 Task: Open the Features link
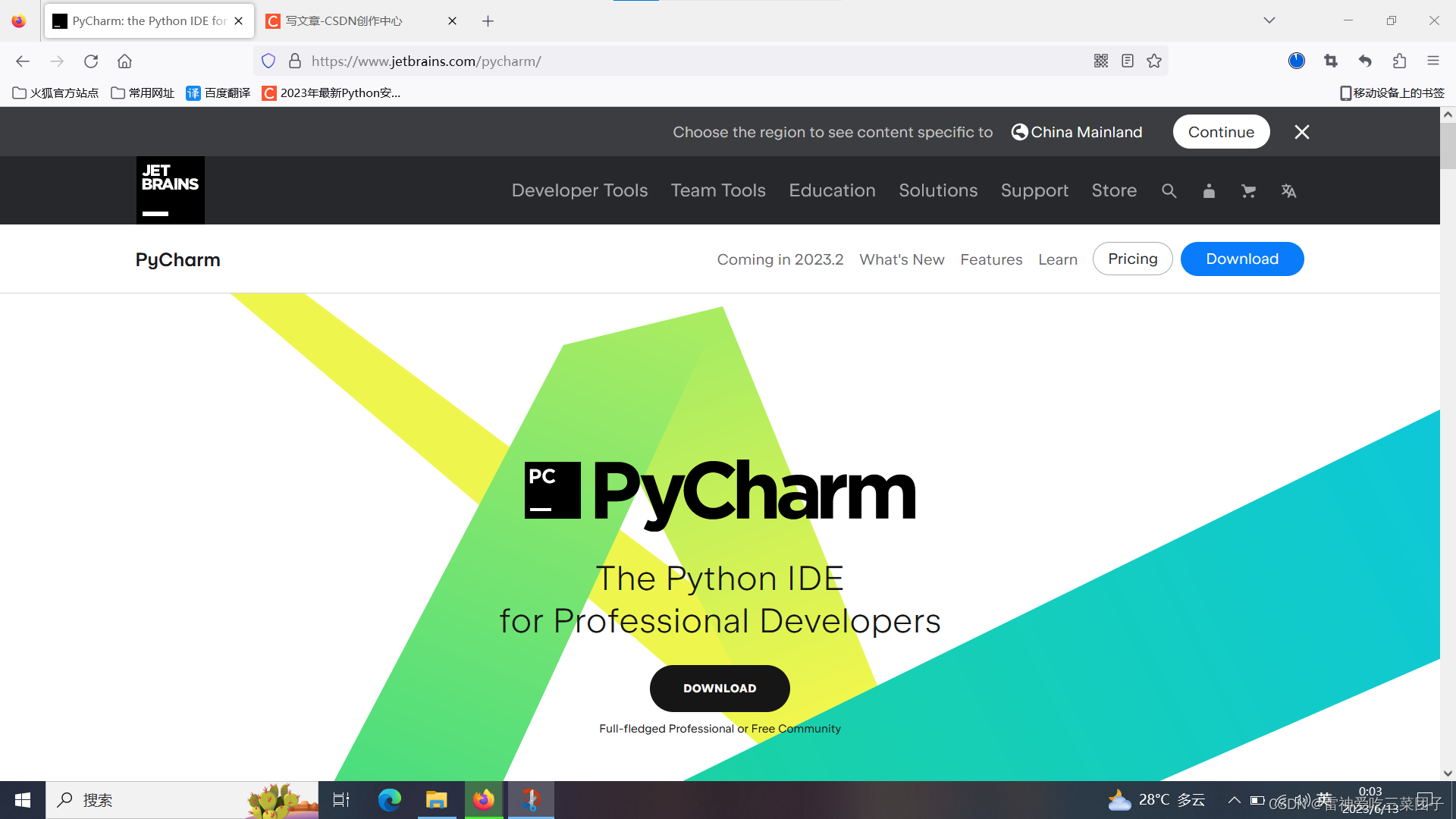coord(991,259)
